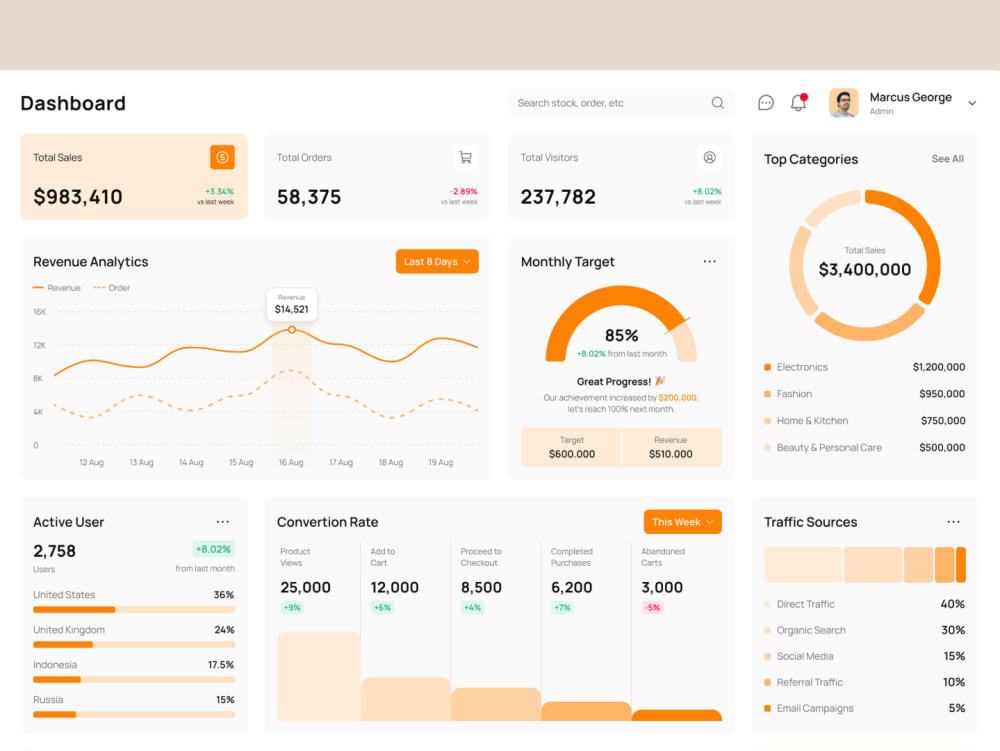Click the 12 Aug axis label

tap(91, 462)
